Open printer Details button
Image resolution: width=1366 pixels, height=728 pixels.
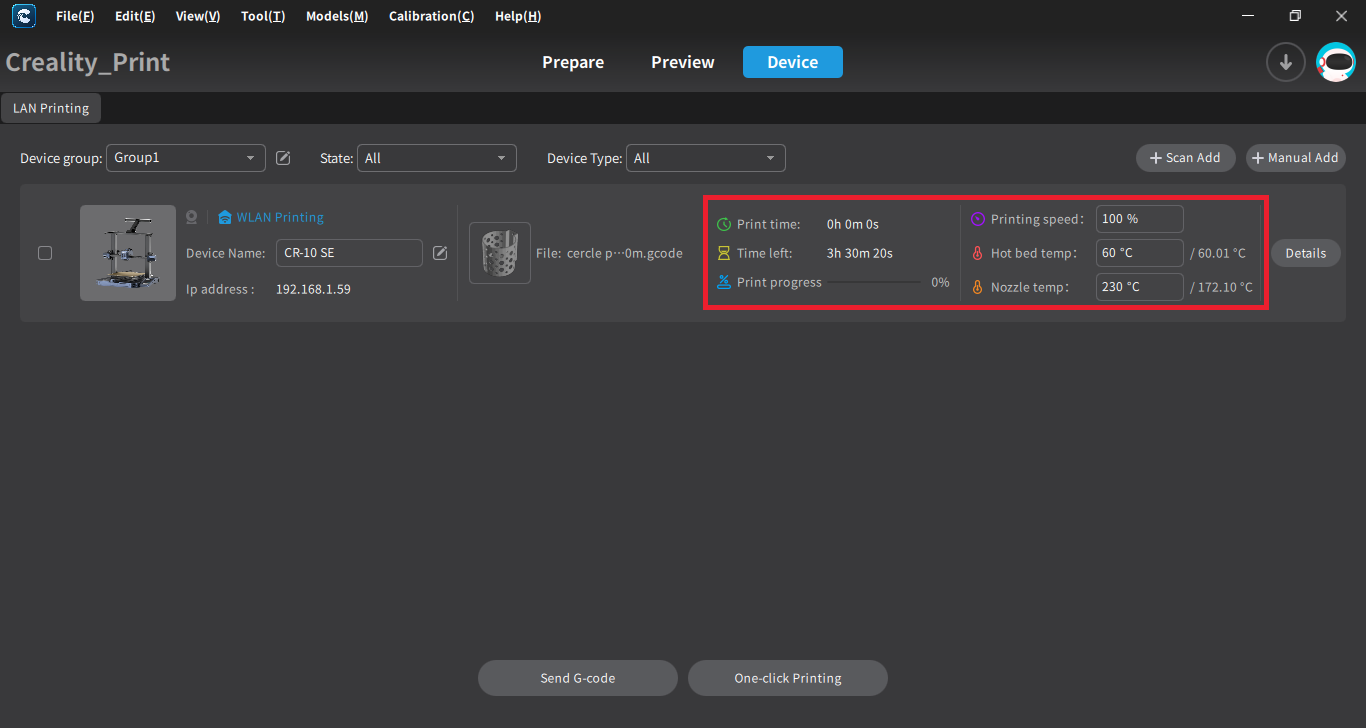pos(1306,253)
